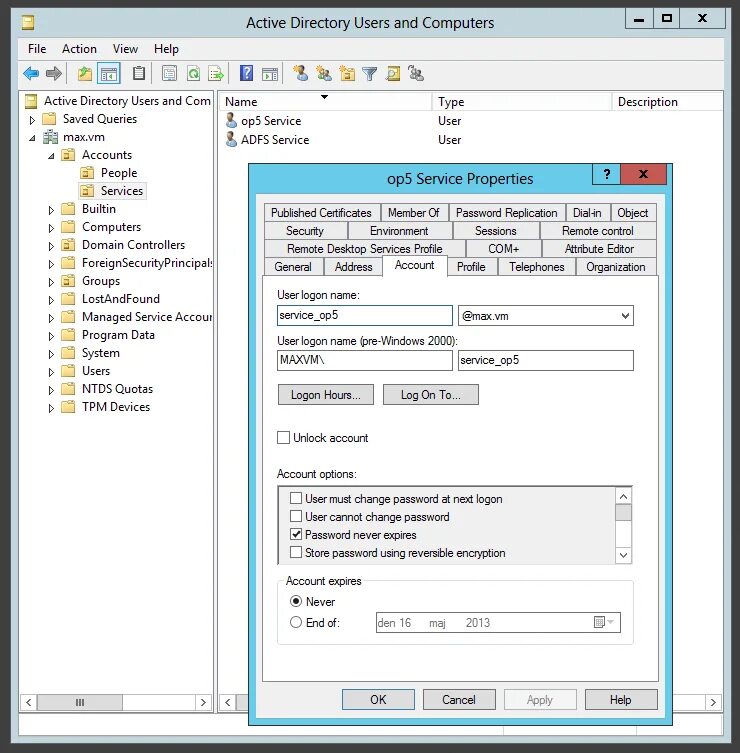This screenshot has width=740, height=753.
Task: Check Store password using reversible encryption
Action: (296, 552)
